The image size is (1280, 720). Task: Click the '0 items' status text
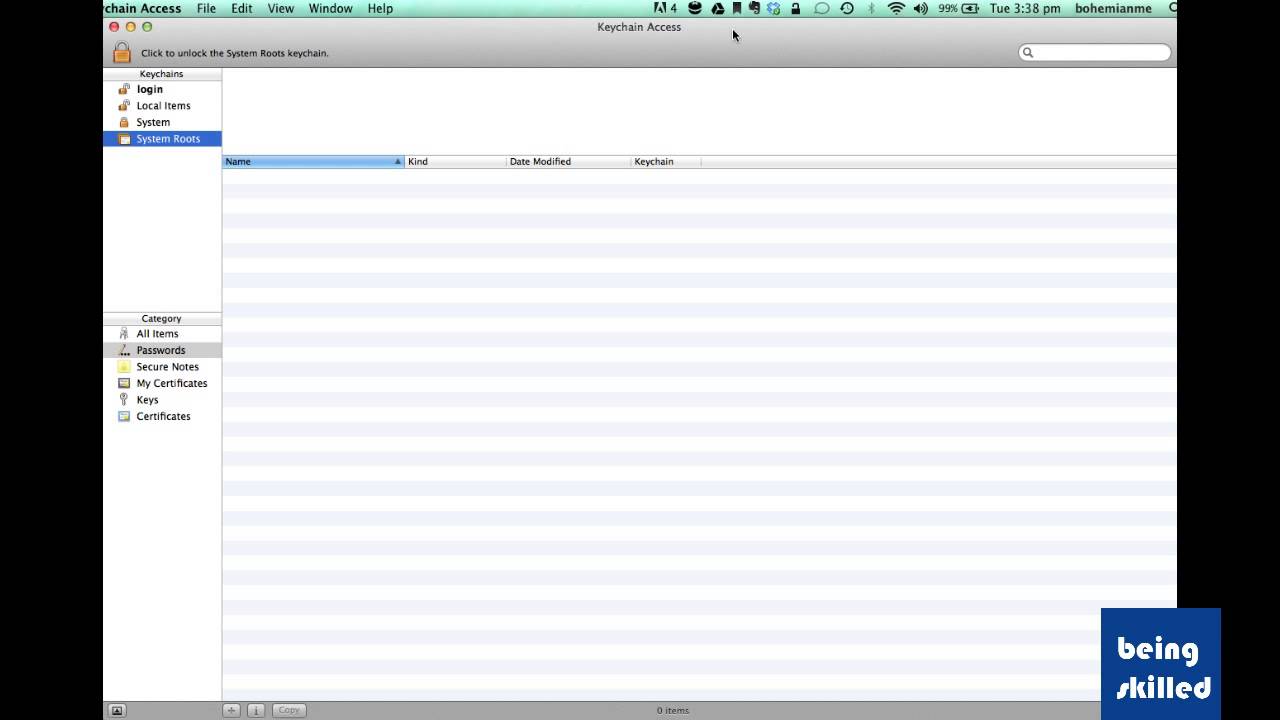673,710
